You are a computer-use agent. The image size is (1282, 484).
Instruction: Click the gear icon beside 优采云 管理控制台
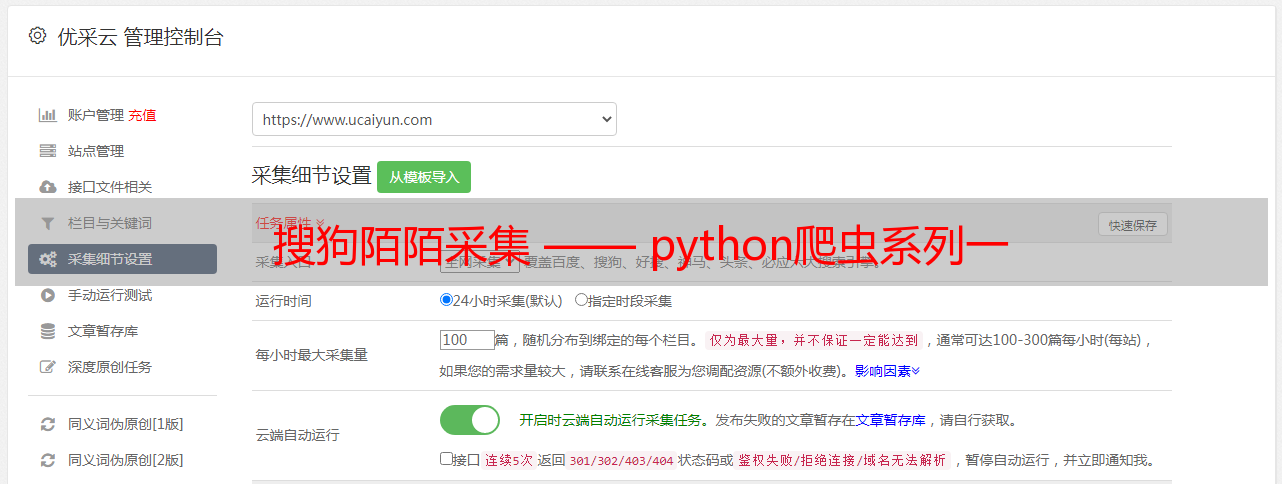(x=37, y=36)
